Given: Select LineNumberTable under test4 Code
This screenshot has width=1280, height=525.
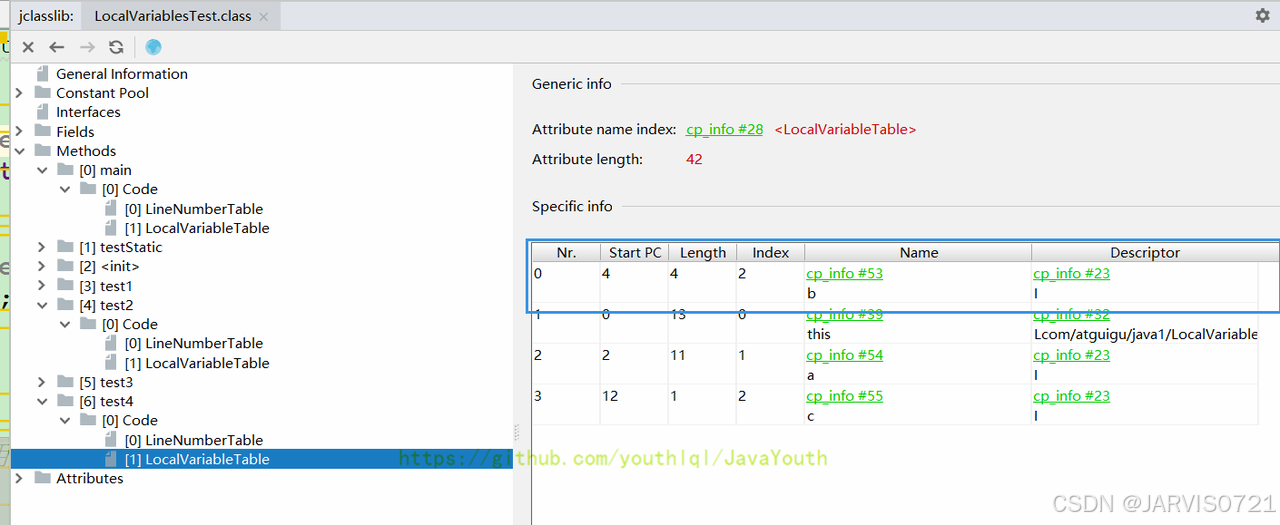Looking at the screenshot, I should click(x=194, y=440).
